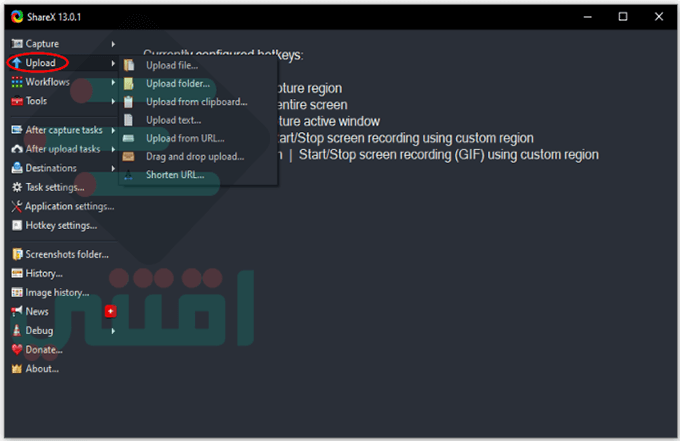The image size is (680, 441).
Task: Click the Shorten URL icon
Action: (128, 175)
